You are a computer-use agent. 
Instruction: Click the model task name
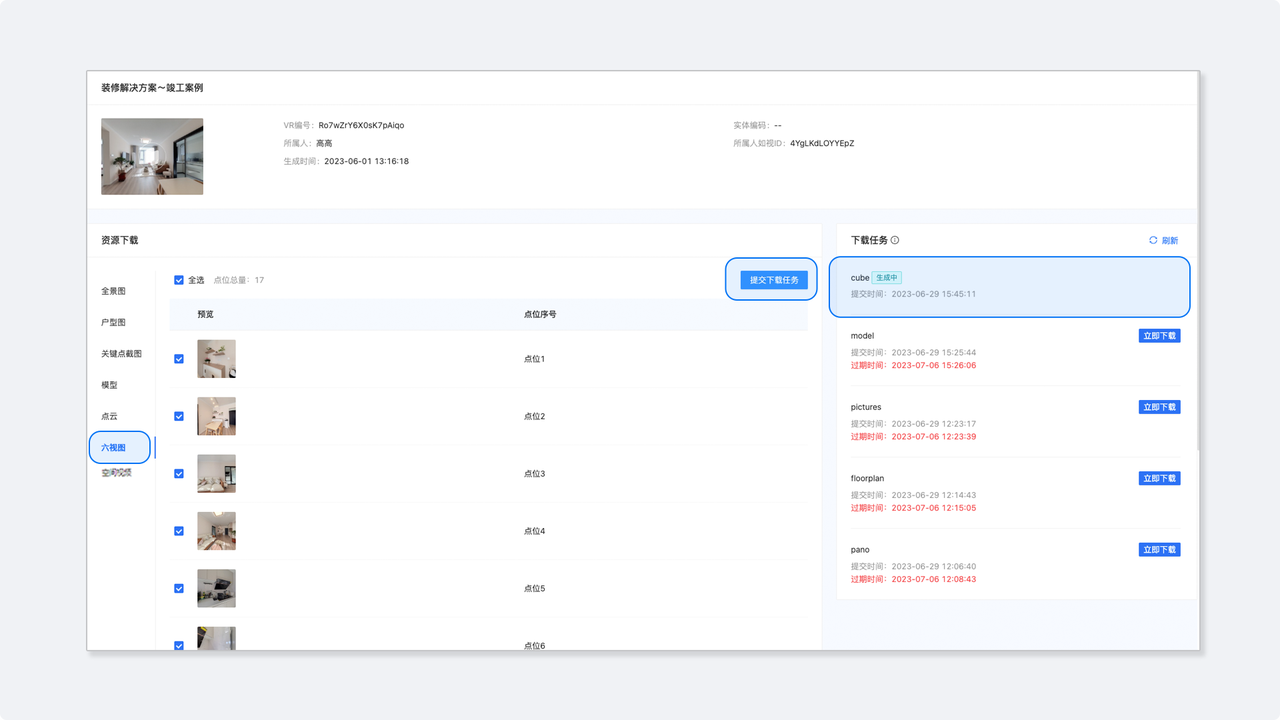pyautogui.click(x=862, y=336)
